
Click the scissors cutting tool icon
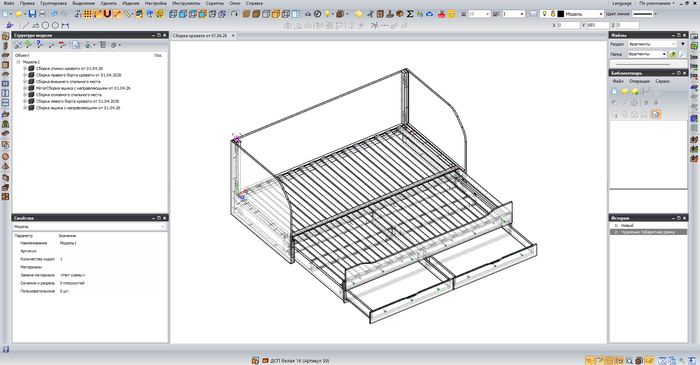point(370,14)
